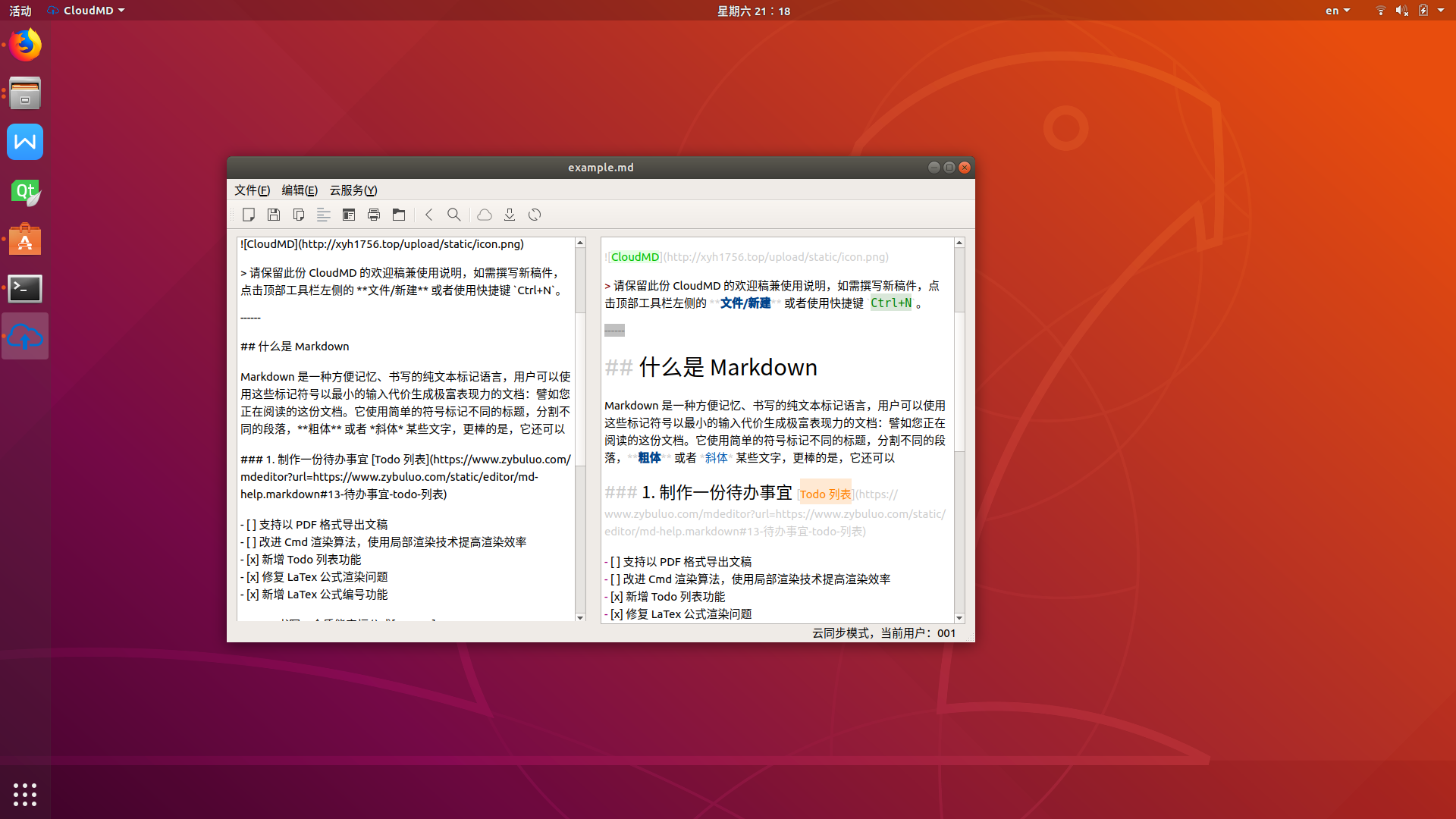Click up arrow of editor pane scrollbar
1456x819 pixels.
click(x=580, y=243)
